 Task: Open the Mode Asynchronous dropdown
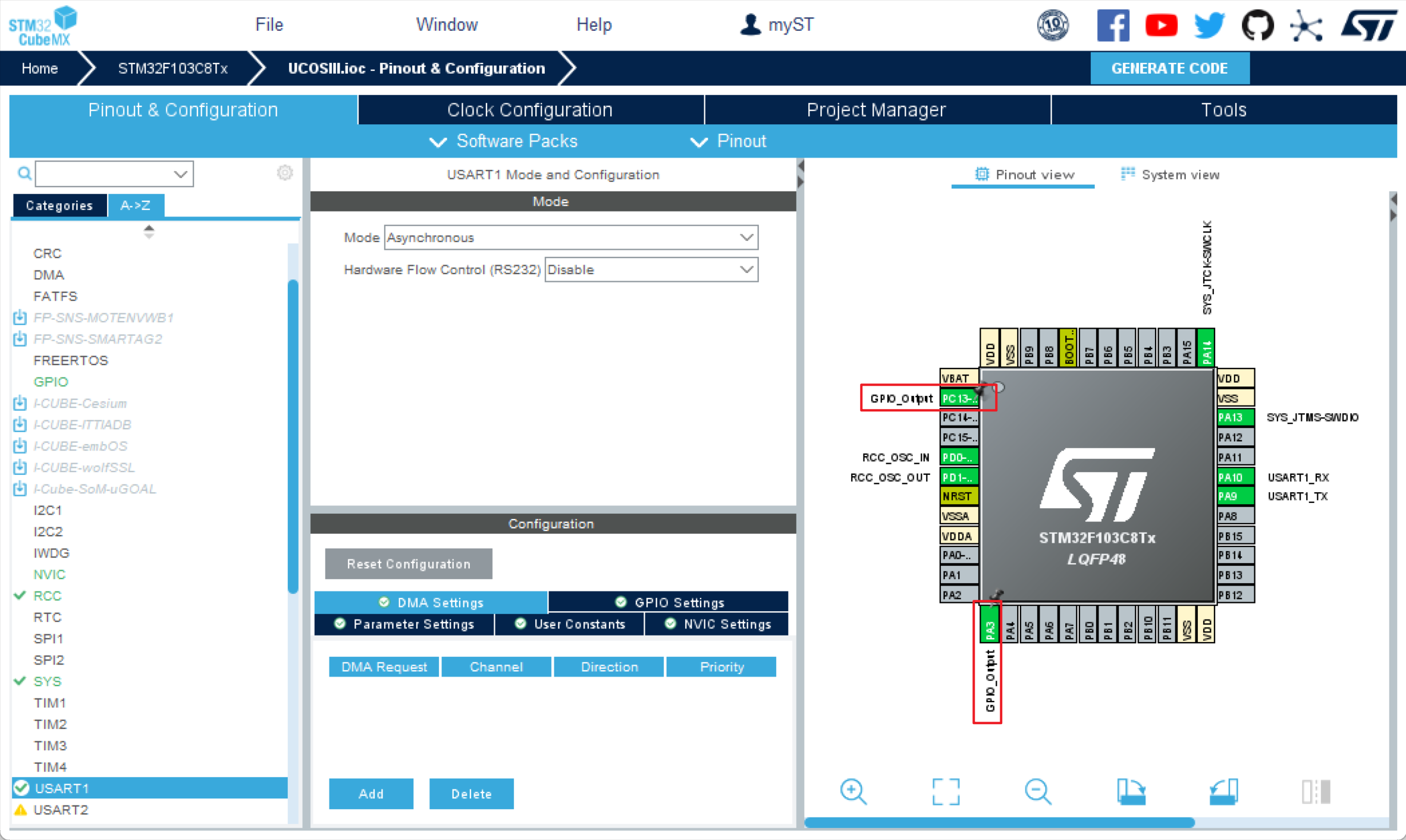571,238
